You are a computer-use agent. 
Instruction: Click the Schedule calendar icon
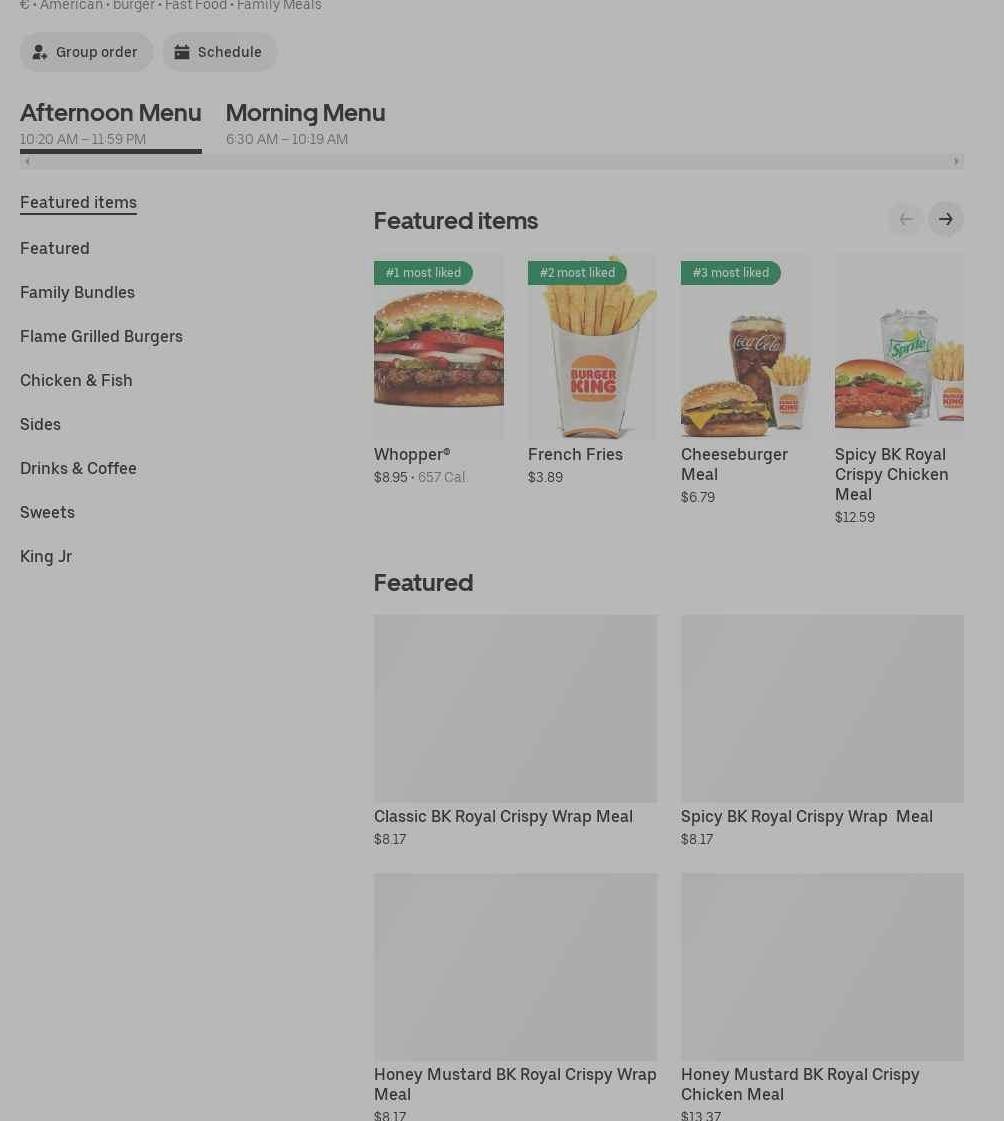click(182, 52)
